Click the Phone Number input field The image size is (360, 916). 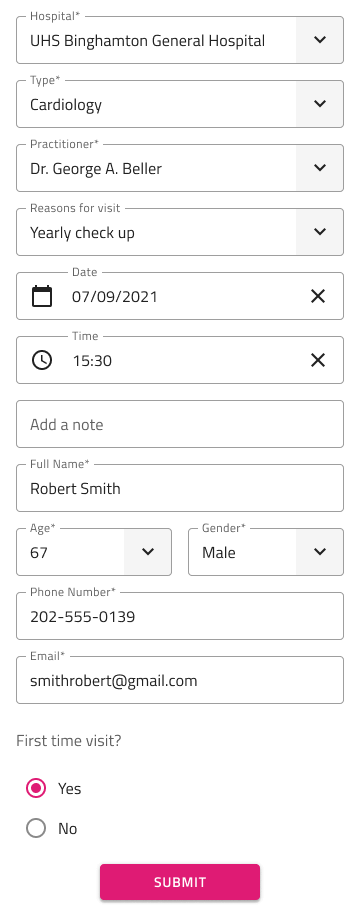180,616
